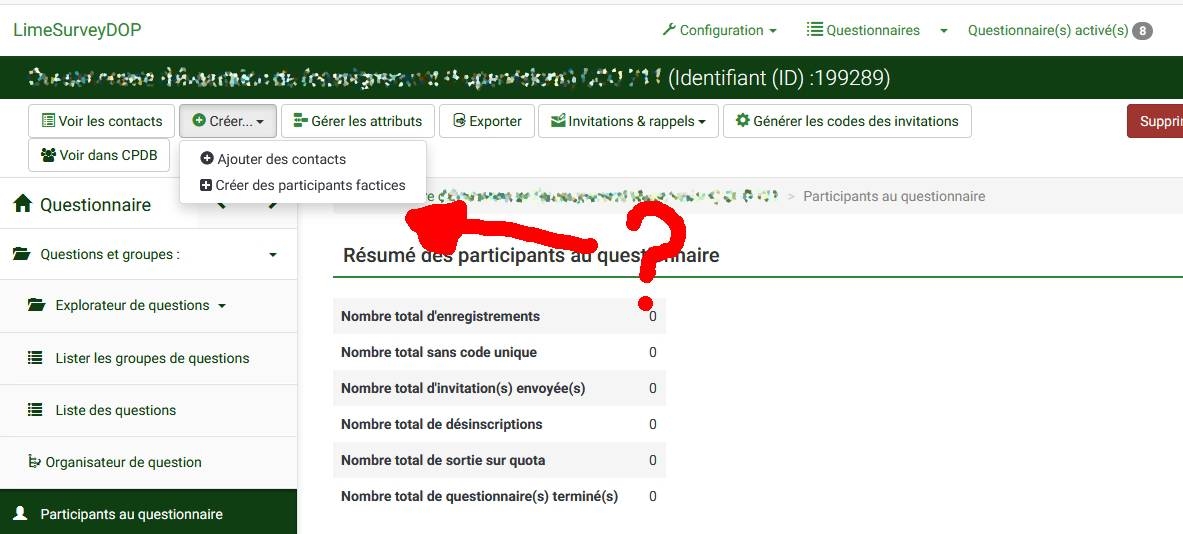Toggle the Créer... dropdown button
The width and height of the screenshot is (1183, 534).
228,121
